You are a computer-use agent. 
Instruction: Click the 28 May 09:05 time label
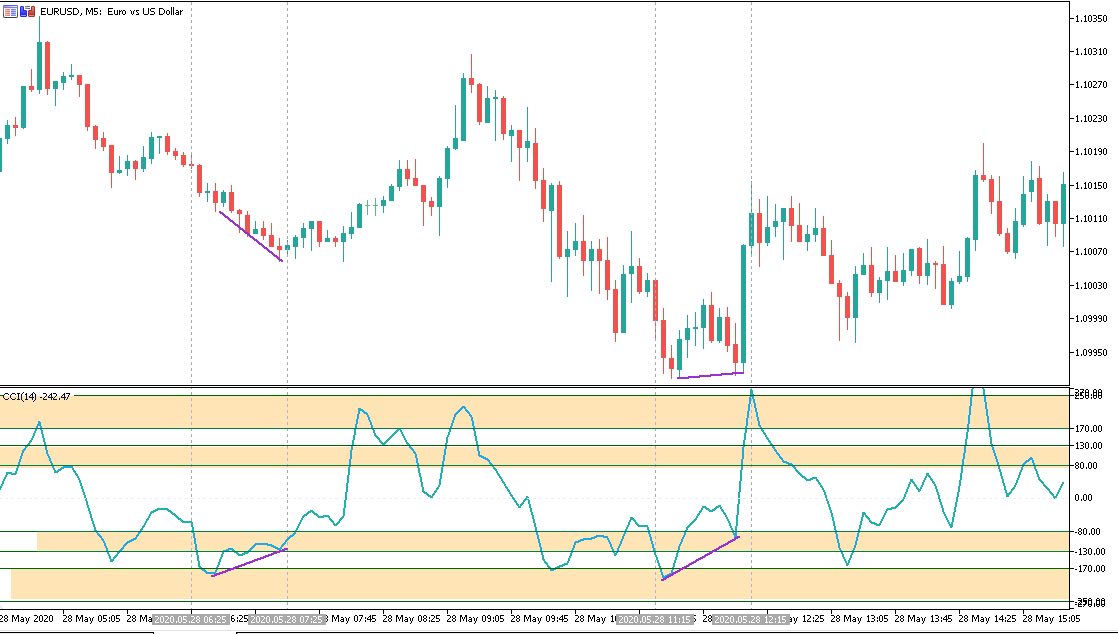click(x=476, y=619)
